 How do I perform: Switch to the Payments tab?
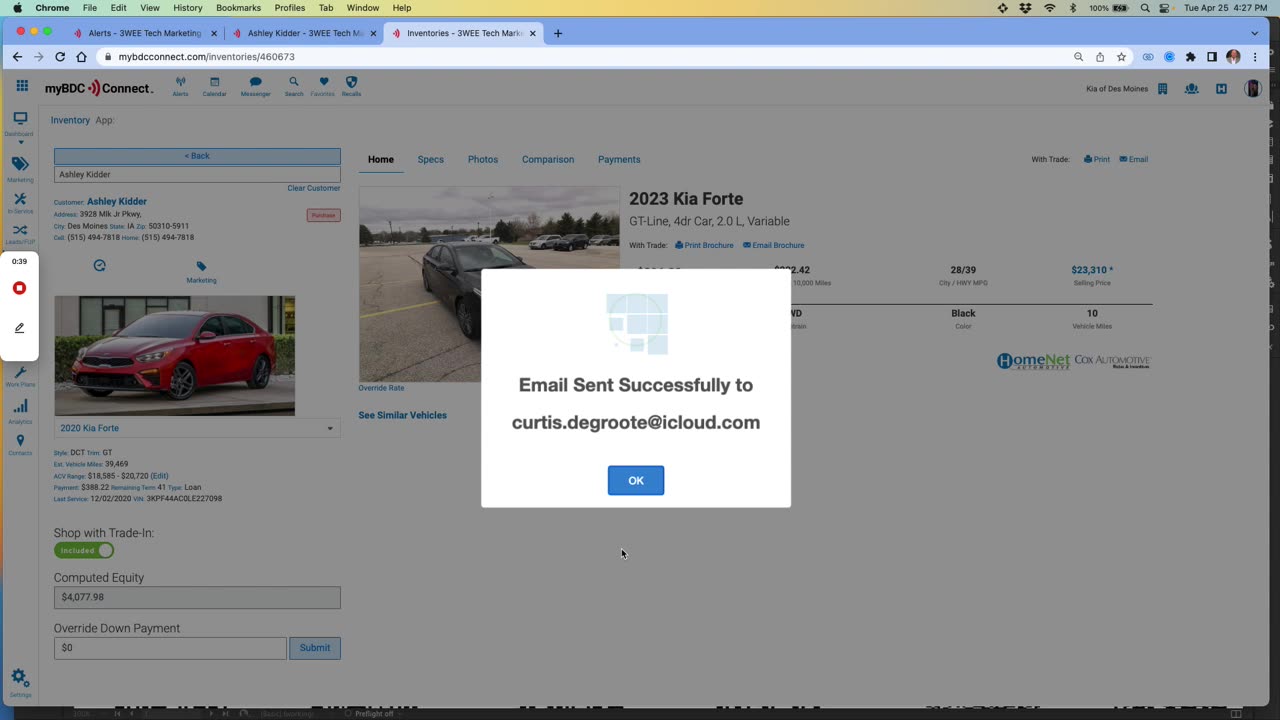pos(619,159)
